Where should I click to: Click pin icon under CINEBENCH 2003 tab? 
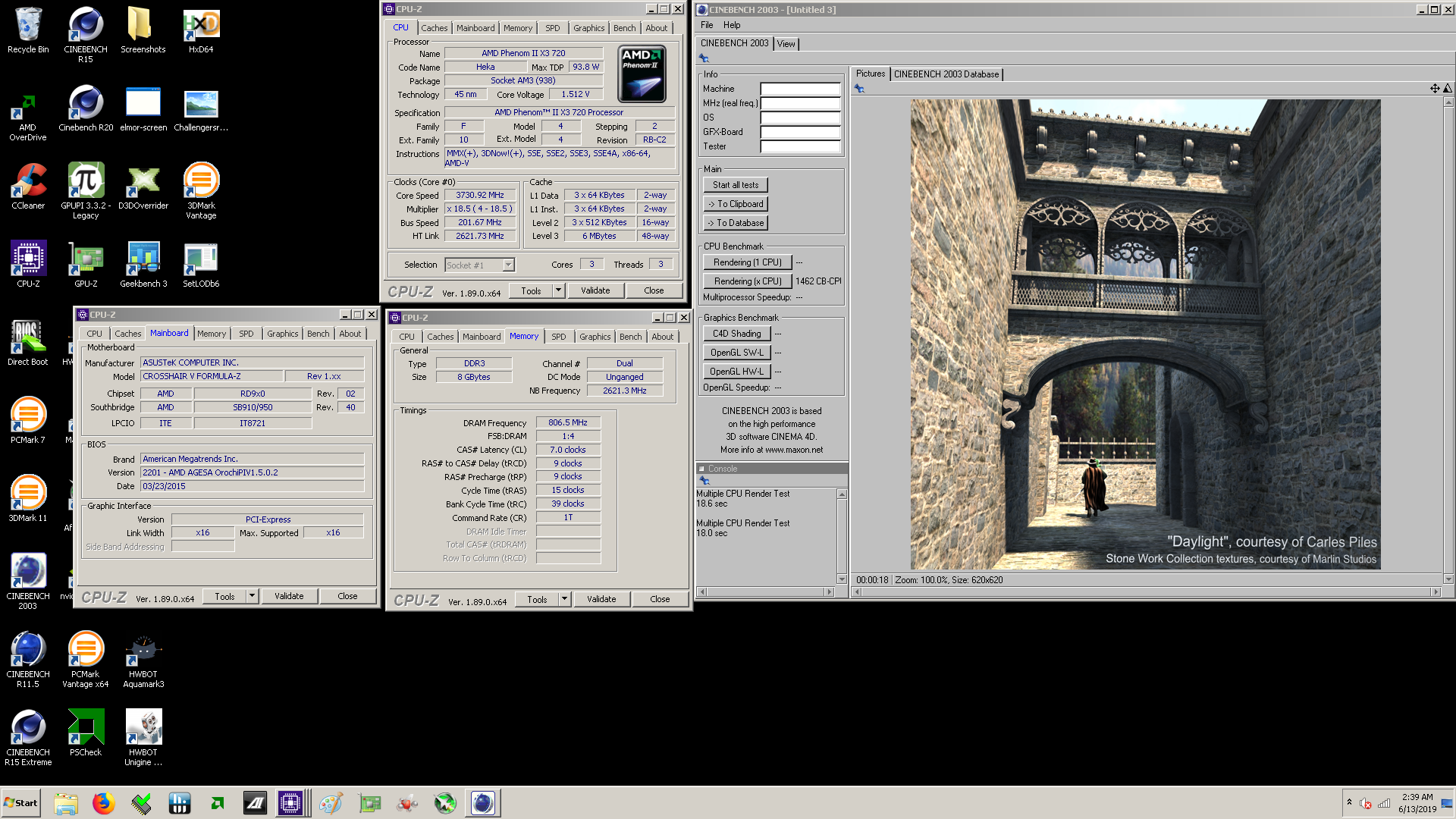point(704,58)
